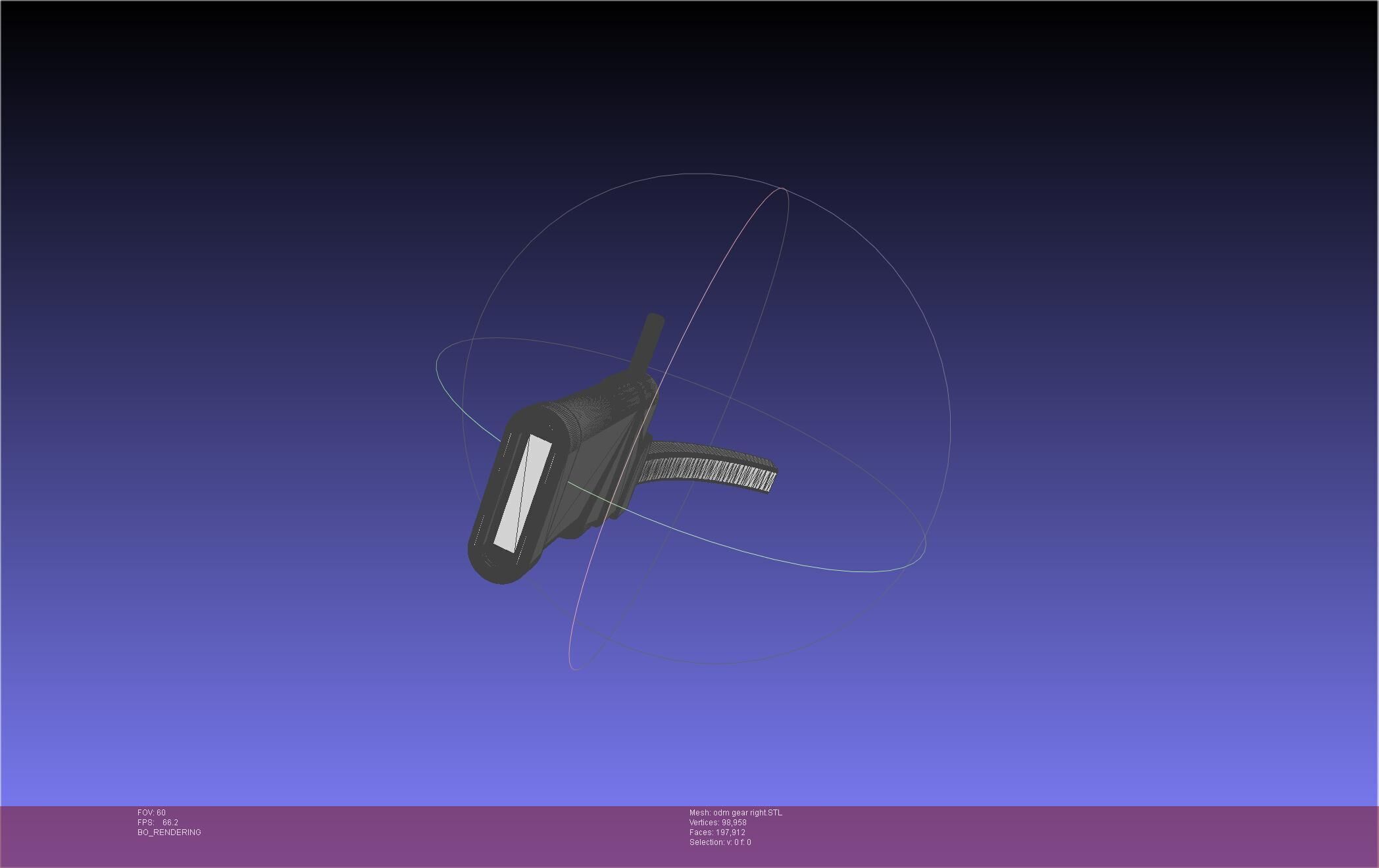Click the Vertices: 98,958 readout
This screenshot has width=1379, height=868.
[x=717, y=823]
